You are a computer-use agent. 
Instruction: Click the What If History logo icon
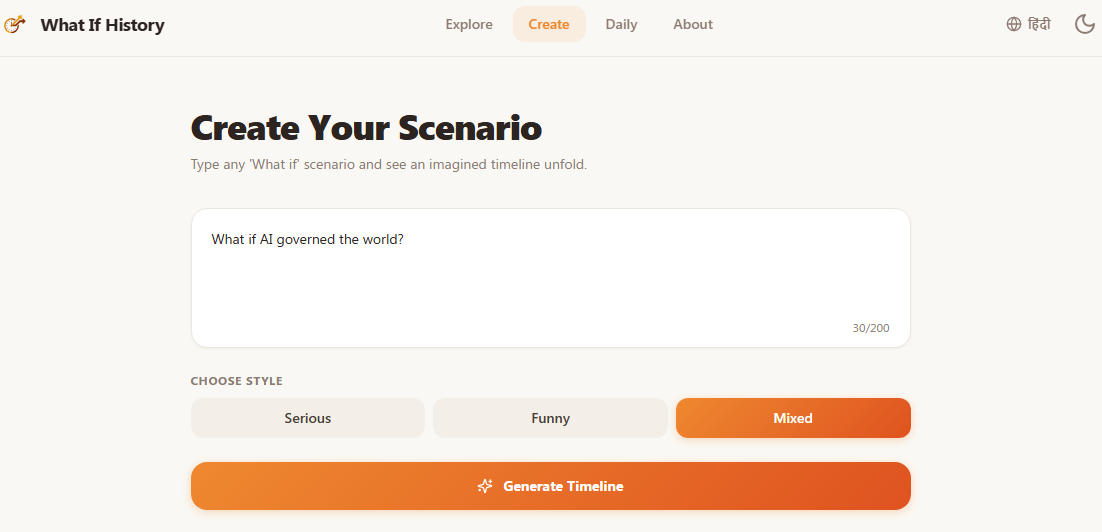tap(15, 25)
